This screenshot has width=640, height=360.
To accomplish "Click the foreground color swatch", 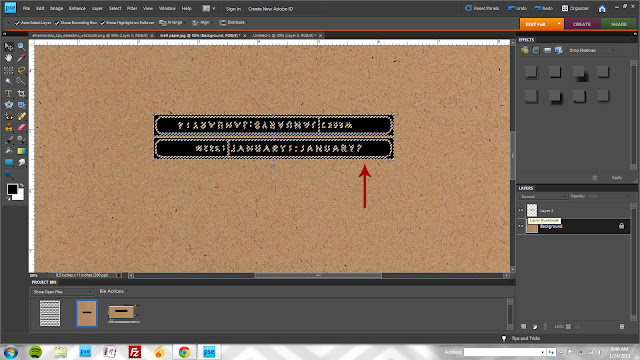I will [12, 189].
